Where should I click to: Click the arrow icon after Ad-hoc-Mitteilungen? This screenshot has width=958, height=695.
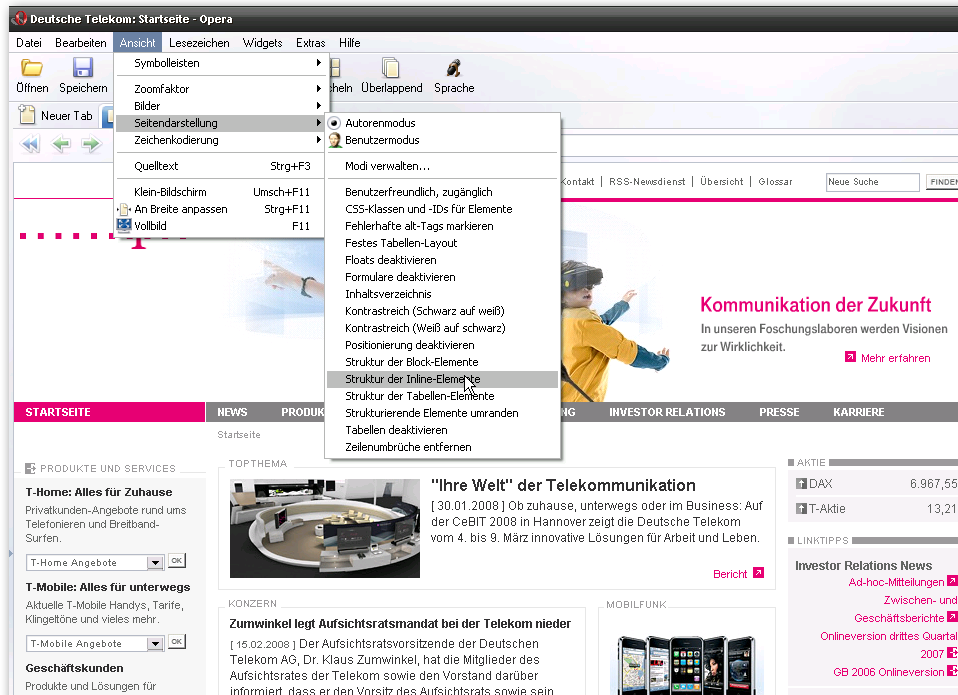click(952, 581)
